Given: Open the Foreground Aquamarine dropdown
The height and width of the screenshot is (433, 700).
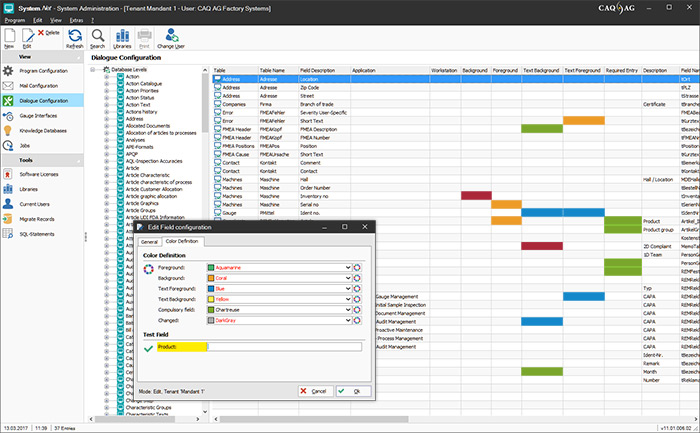Looking at the screenshot, I should coord(347,268).
